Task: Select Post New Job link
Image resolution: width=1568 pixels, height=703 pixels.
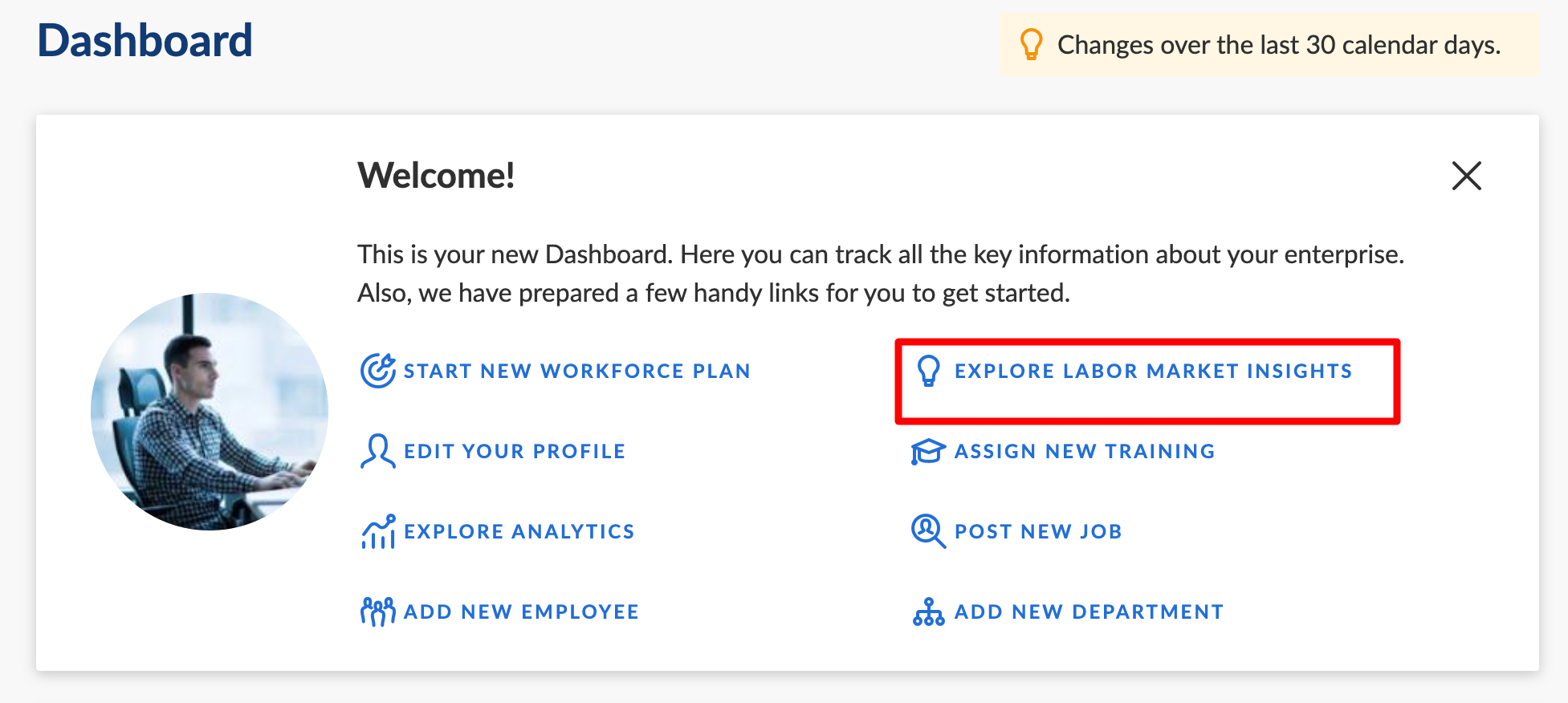Action: pyautogui.click(x=1038, y=531)
